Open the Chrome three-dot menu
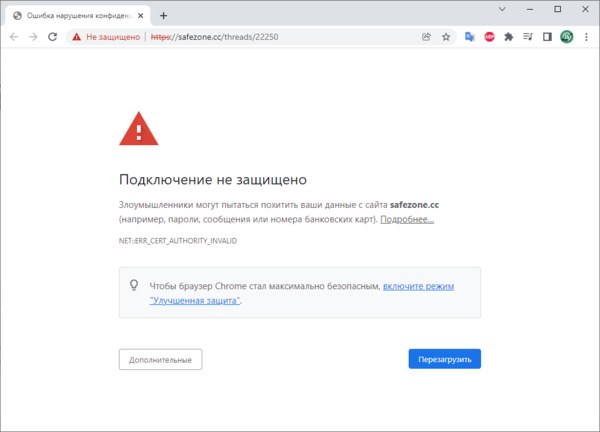This screenshot has width=600, height=432. pyautogui.click(x=585, y=37)
